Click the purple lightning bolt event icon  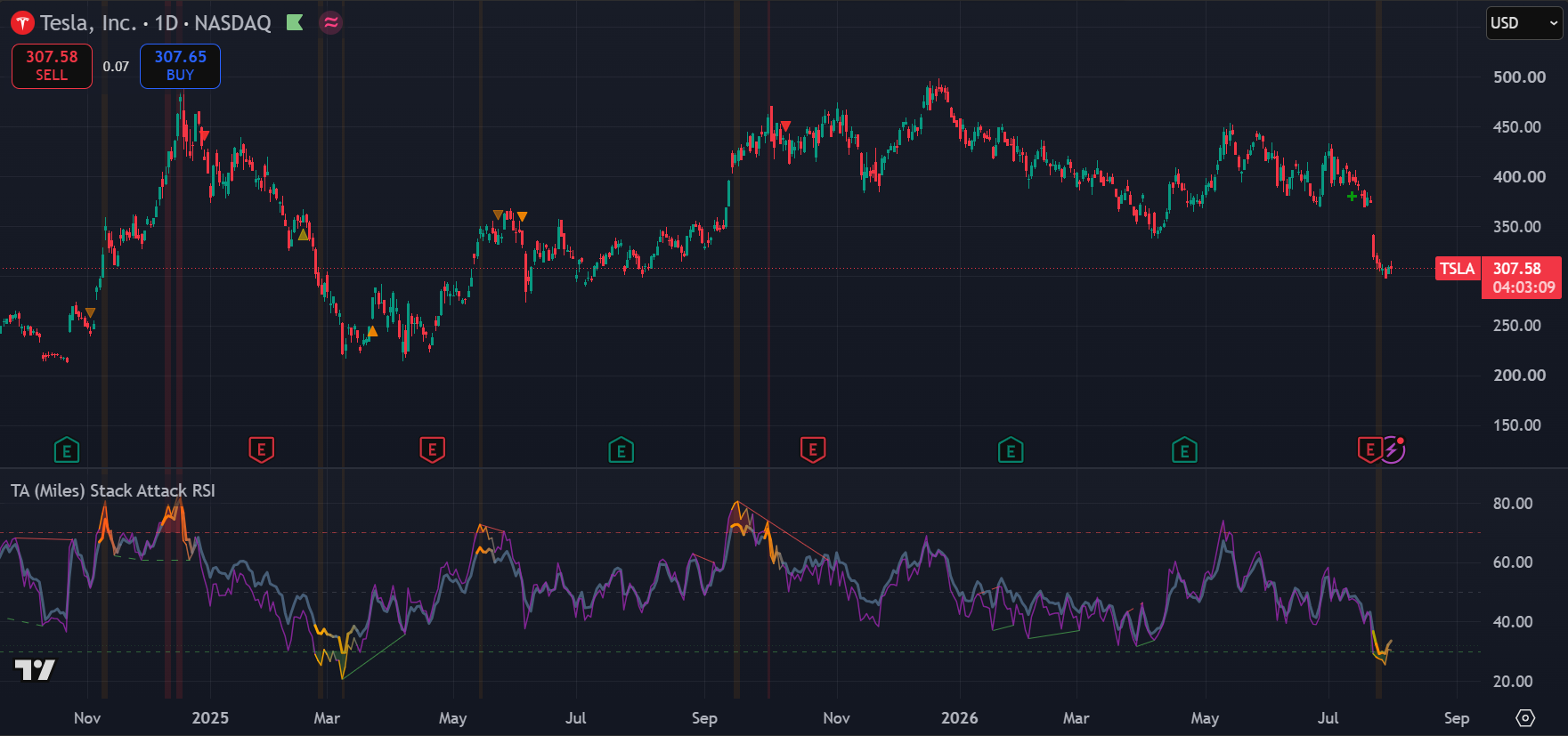click(x=1392, y=450)
